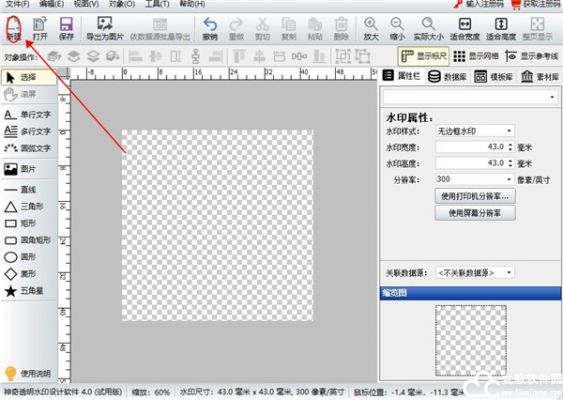This screenshot has height=400, width=563.
Task: Select the 图片 image tool
Action: pyautogui.click(x=20, y=169)
